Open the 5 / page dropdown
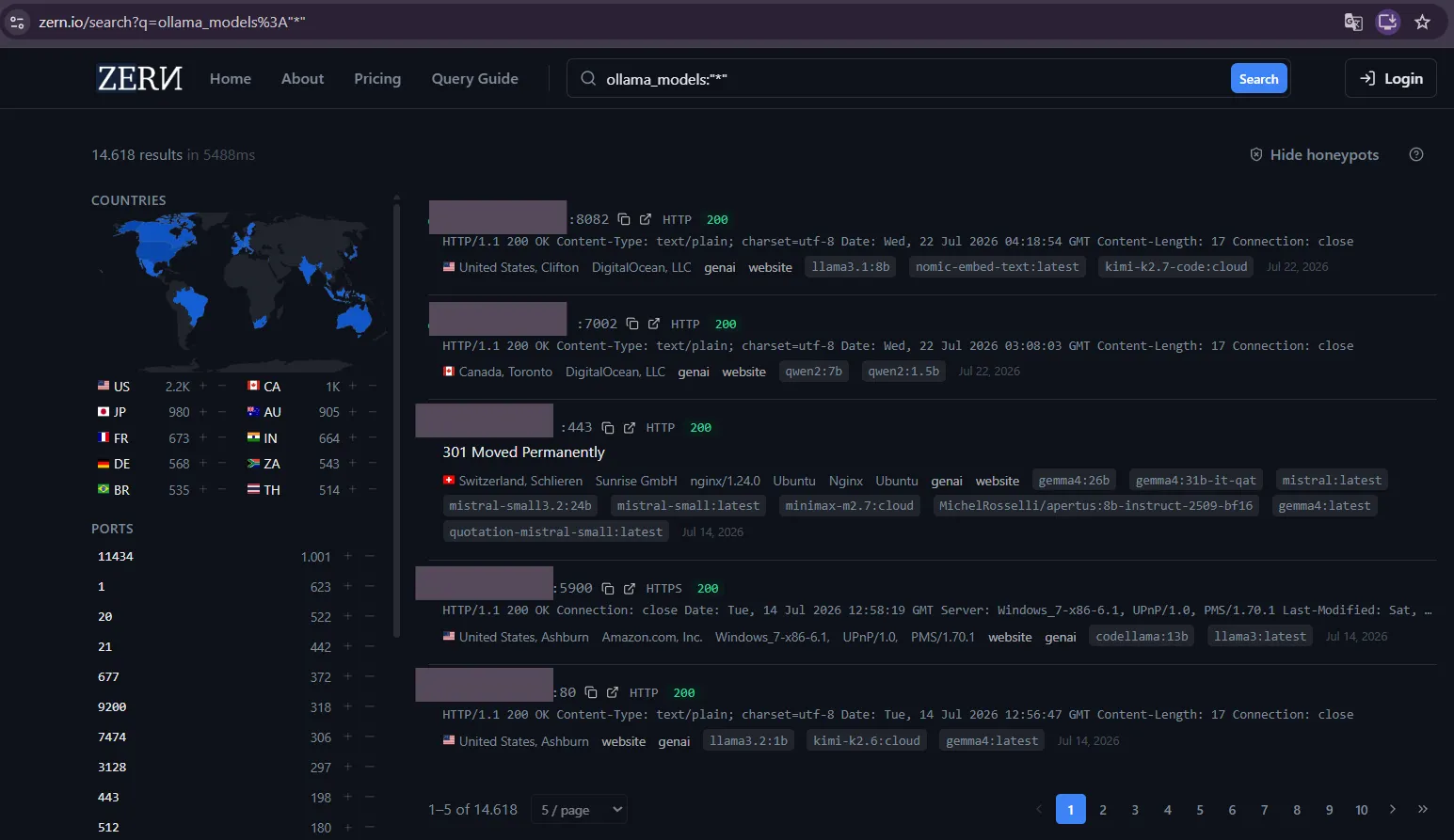This screenshot has width=1454, height=840. point(579,810)
